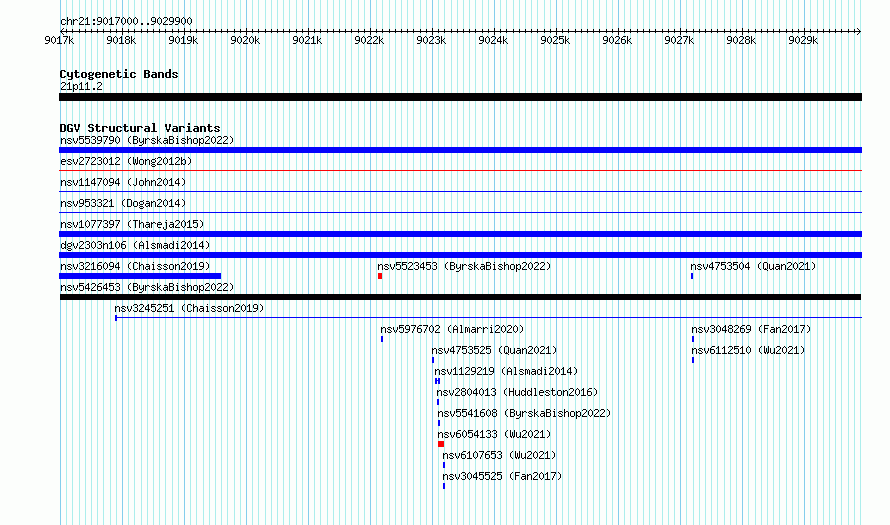Click the blue nsv6107653 variant marker
Screen dimensions: 890x525
(x=444, y=465)
